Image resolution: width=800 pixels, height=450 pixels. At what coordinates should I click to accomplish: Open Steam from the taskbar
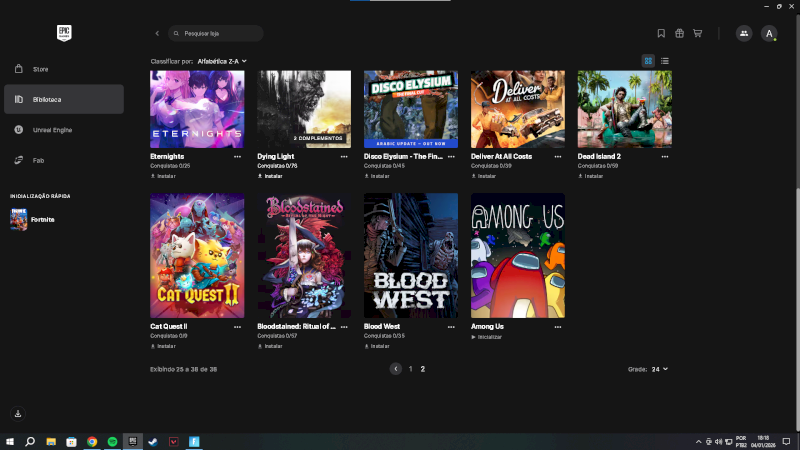coord(151,441)
